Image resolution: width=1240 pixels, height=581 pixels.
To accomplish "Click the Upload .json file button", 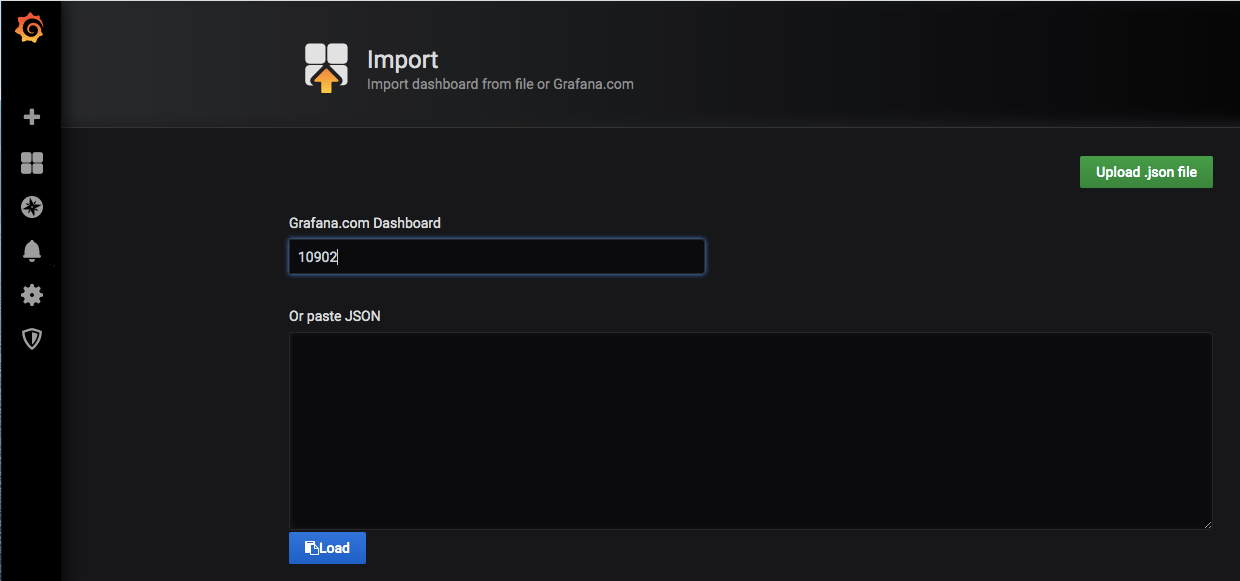I will (x=1146, y=172).
